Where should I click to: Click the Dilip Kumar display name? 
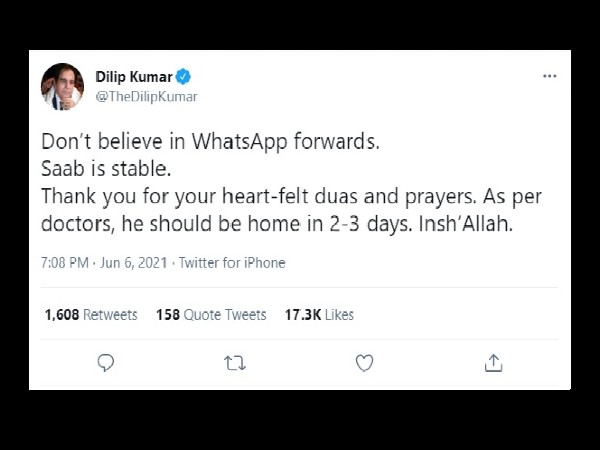tap(134, 77)
